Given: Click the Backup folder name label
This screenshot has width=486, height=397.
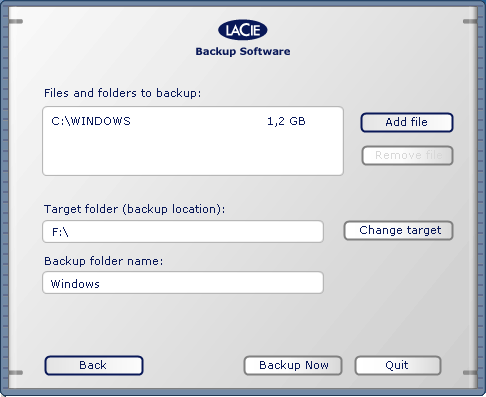Looking at the screenshot, I should [104, 261].
